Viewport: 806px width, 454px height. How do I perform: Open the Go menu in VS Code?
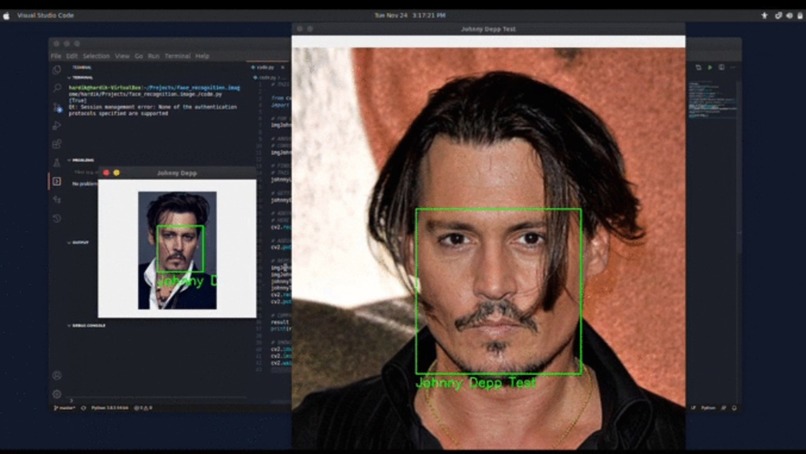(x=139, y=56)
